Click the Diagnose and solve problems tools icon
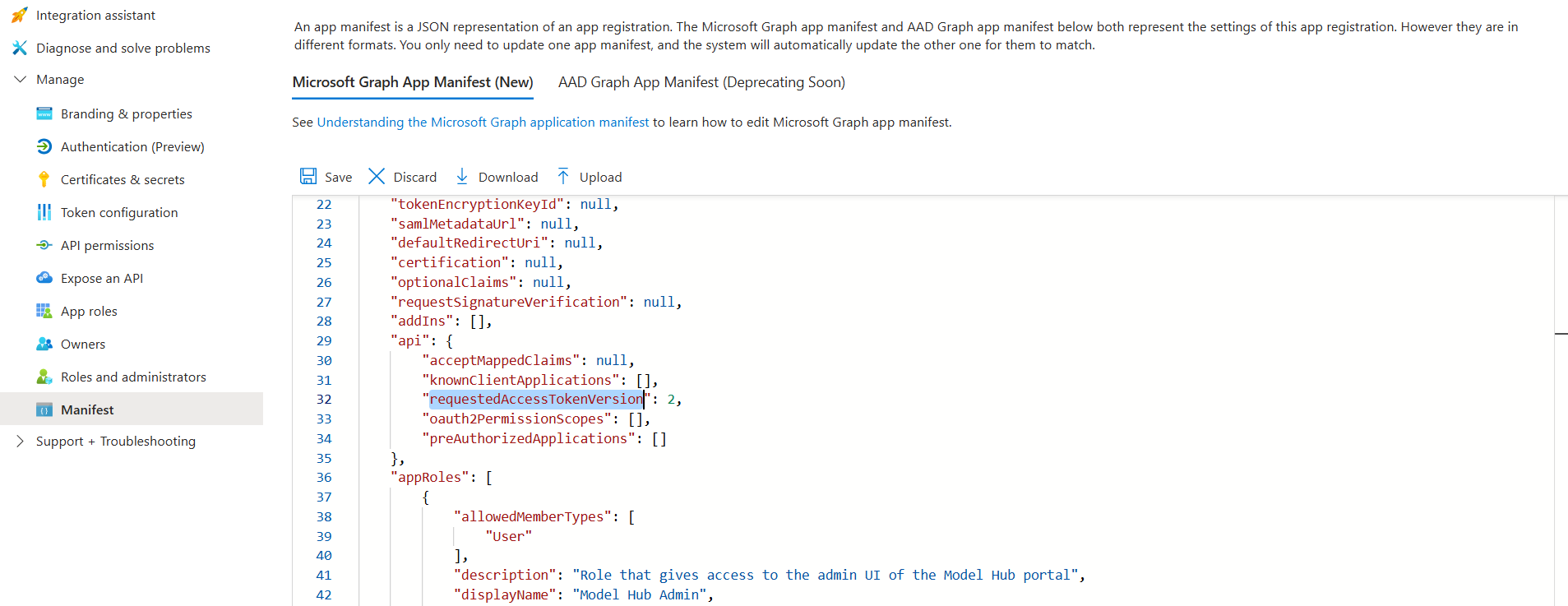This screenshot has height=606, width=1568. point(20,49)
